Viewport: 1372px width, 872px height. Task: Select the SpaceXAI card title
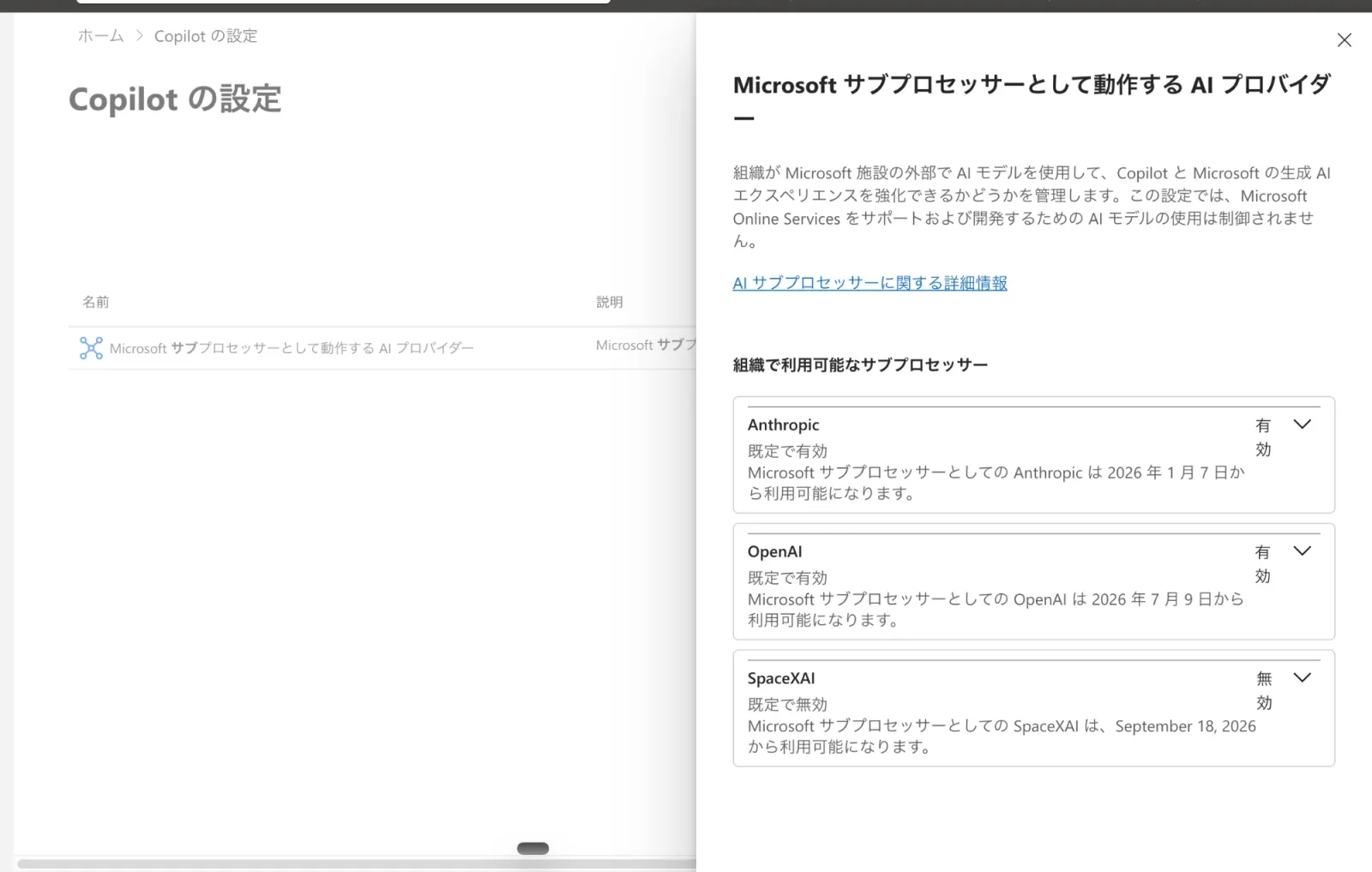click(x=781, y=679)
